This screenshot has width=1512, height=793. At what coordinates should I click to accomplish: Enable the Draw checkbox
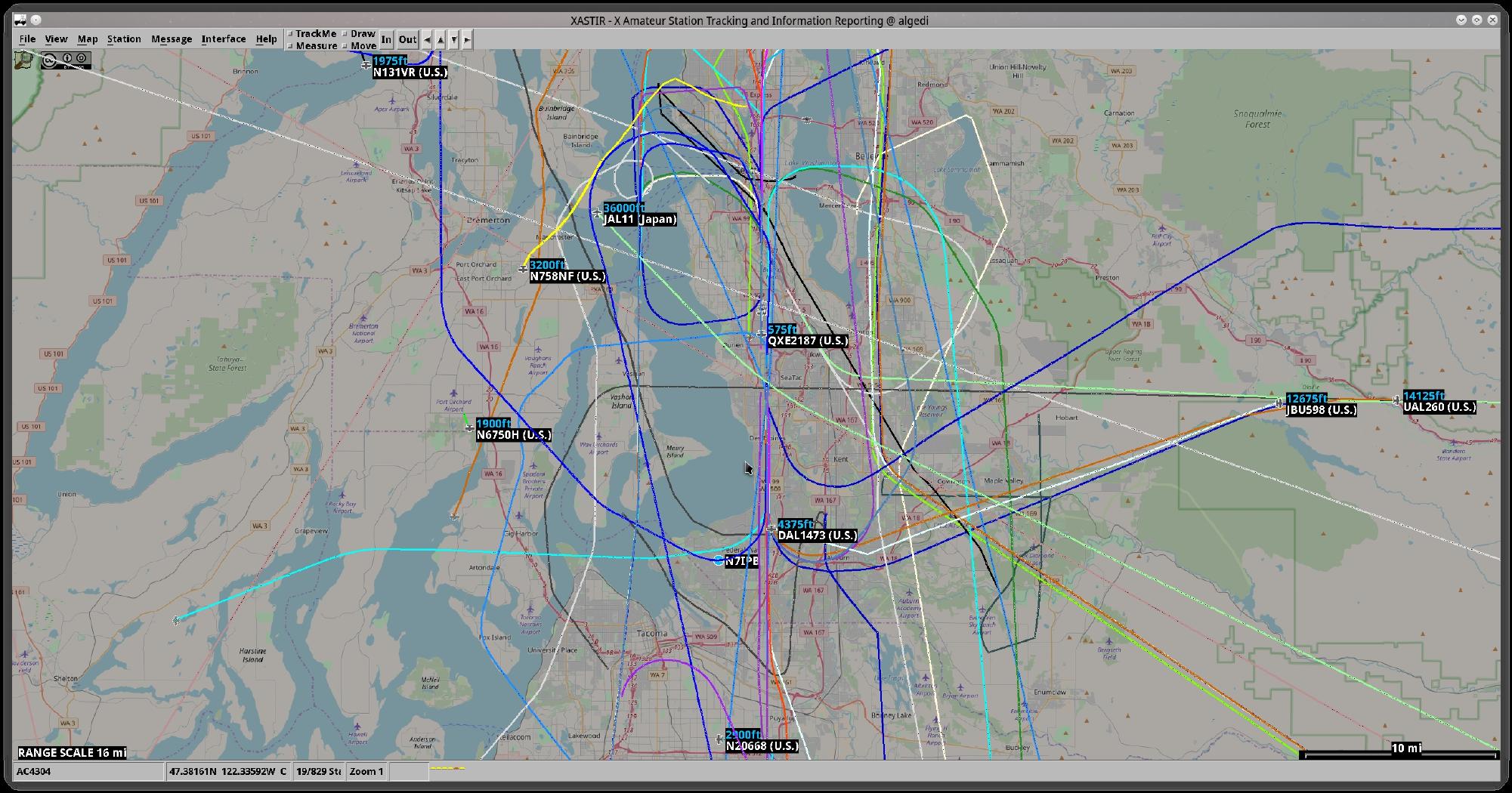coord(345,34)
